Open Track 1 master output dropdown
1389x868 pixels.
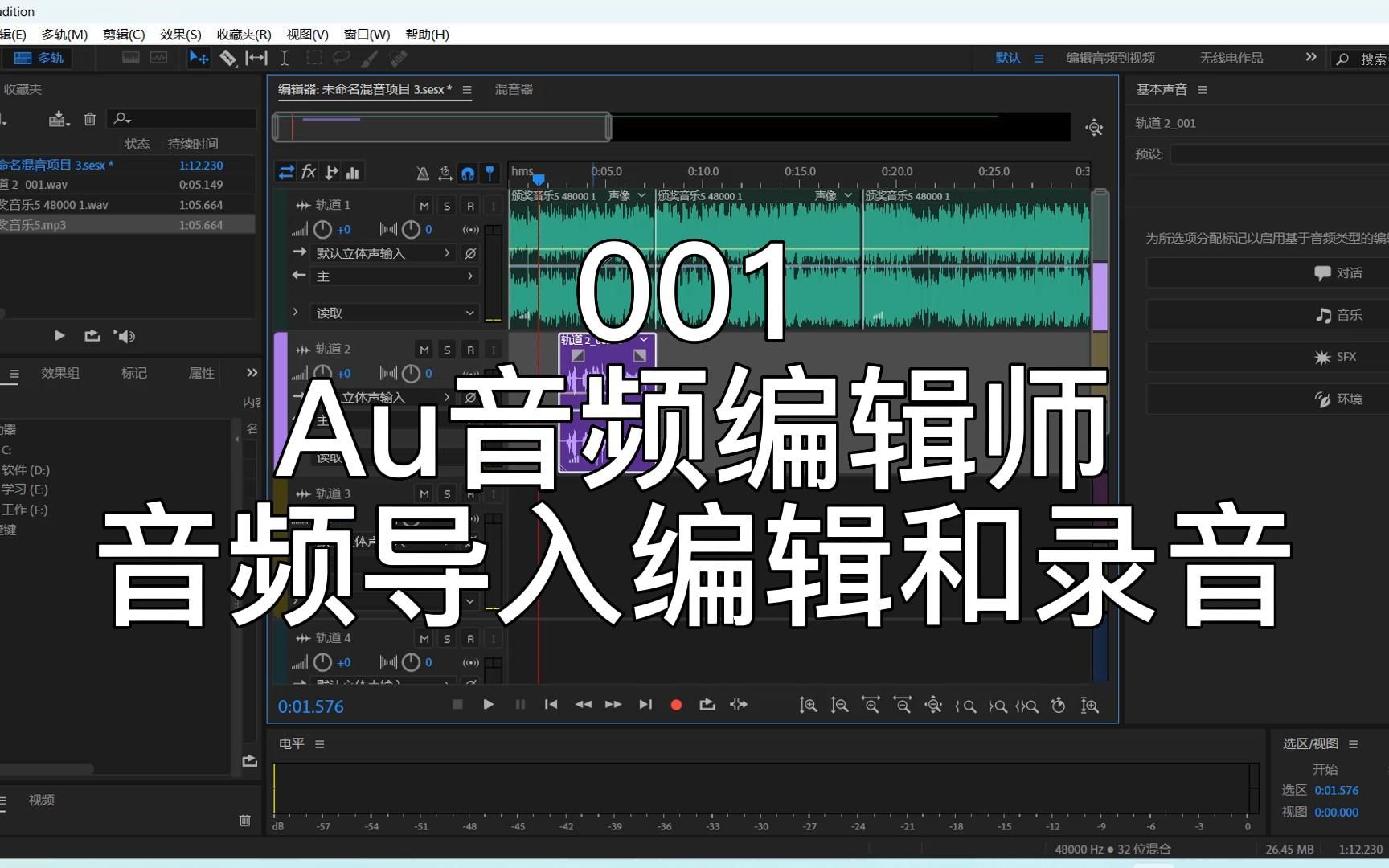(x=395, y=276)
